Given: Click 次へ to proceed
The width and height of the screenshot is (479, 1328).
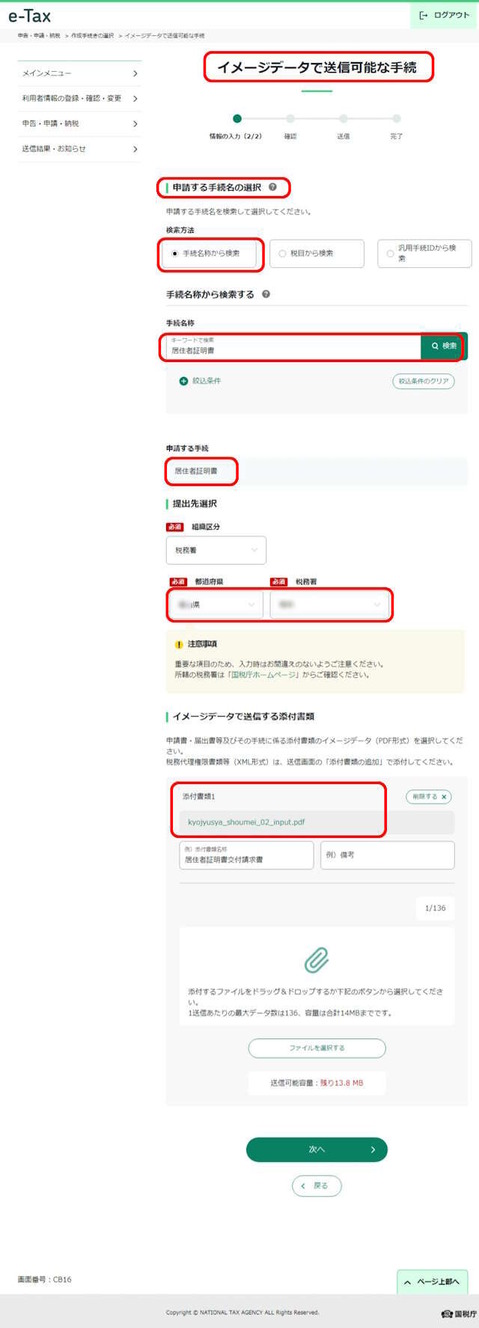Looking at the screenshot, I should (317, 1150).
